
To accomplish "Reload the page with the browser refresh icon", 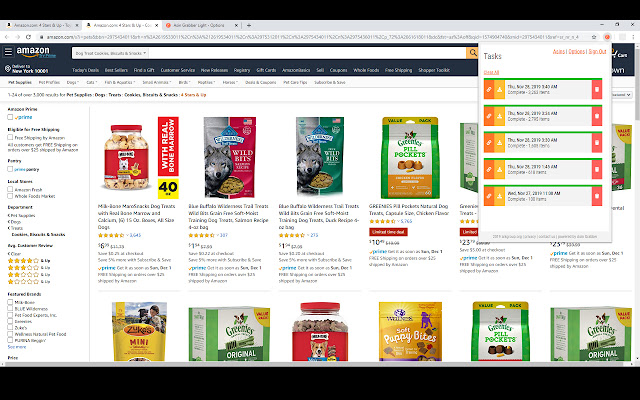I will (x=28, y=37).
